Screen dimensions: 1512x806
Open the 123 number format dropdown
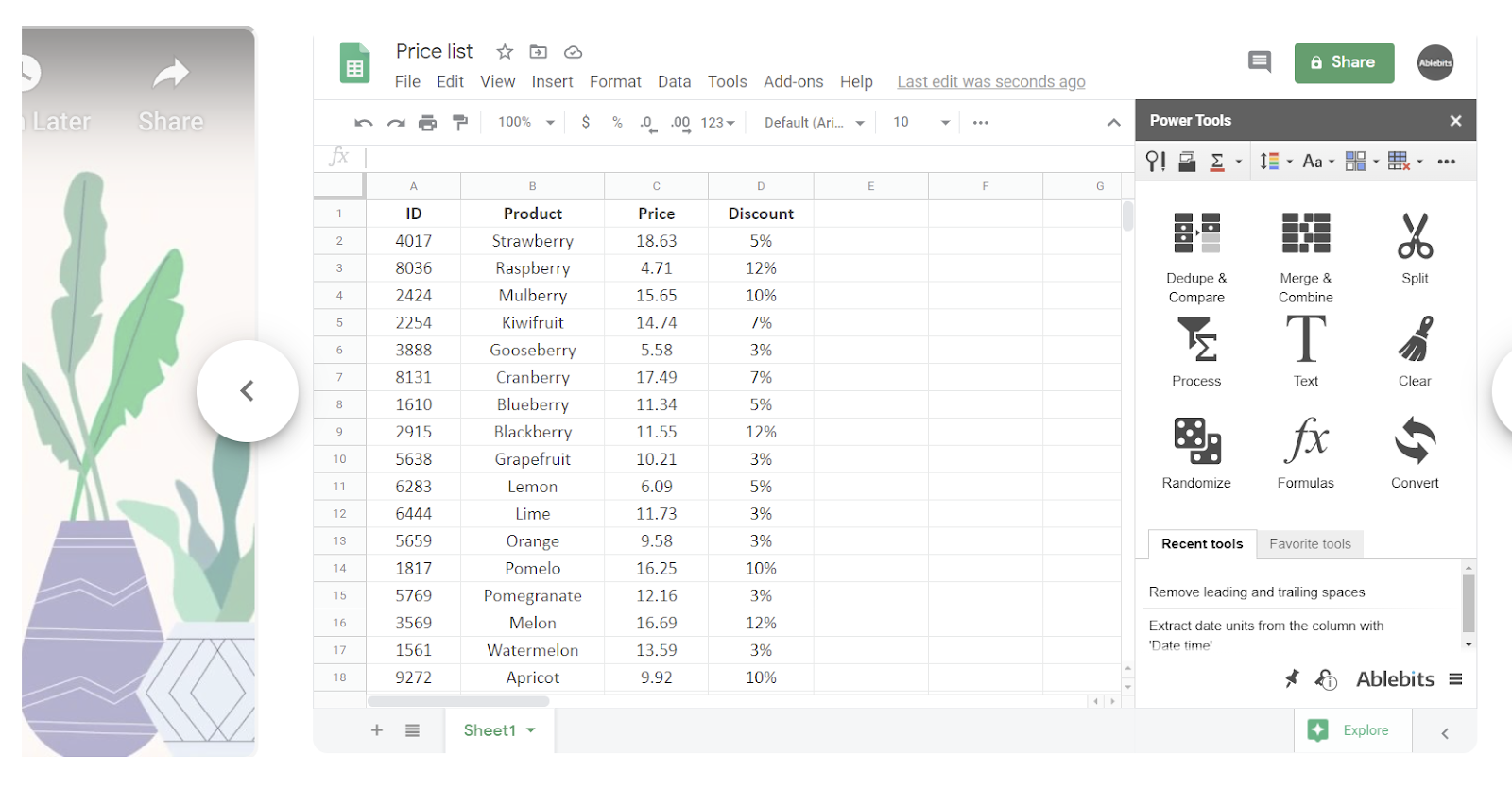tap(717, 123)
